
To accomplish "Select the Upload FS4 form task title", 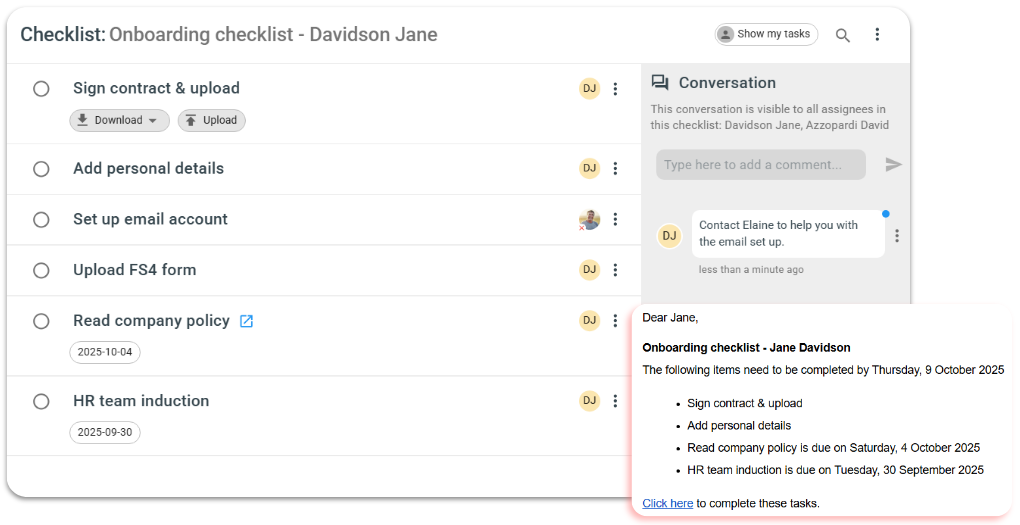I will (134, 270).
